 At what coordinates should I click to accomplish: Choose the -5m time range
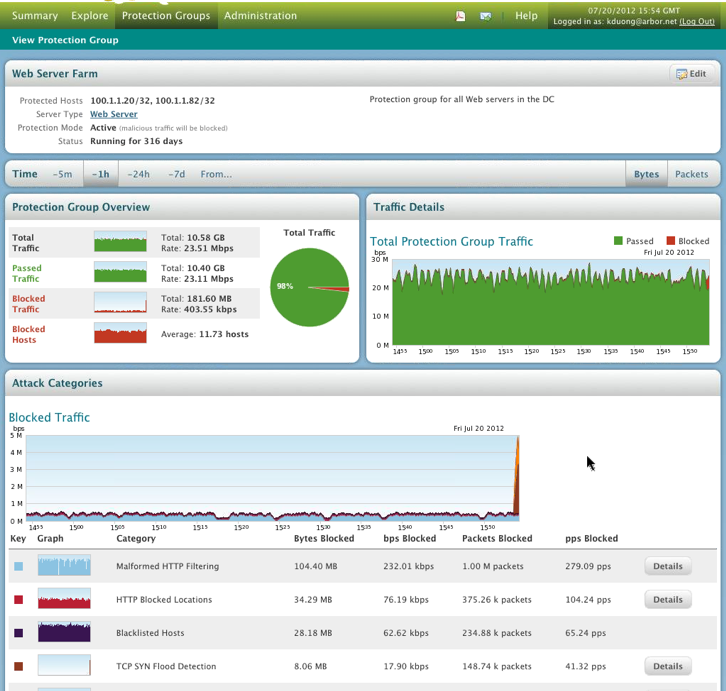coord(62,174)
